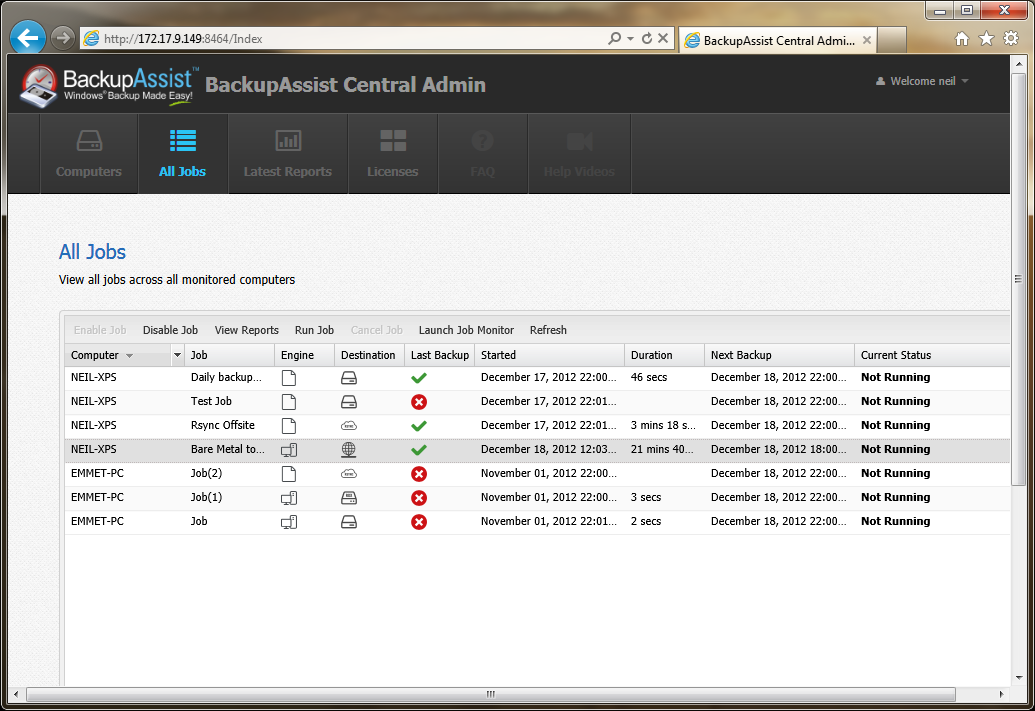Sort by the Current Status column header
Screen dimensions: 1035x711
(x=932, y=355)
